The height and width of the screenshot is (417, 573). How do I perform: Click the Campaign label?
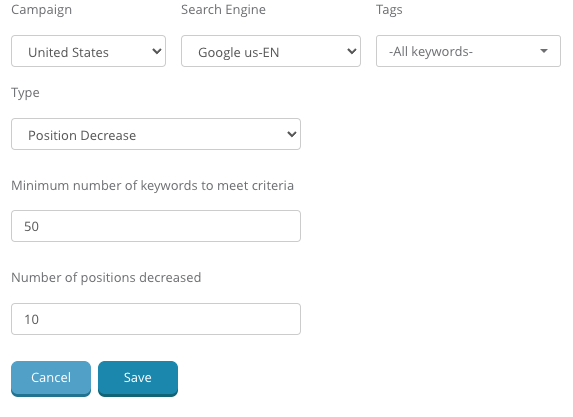click(x=41, y=10)
